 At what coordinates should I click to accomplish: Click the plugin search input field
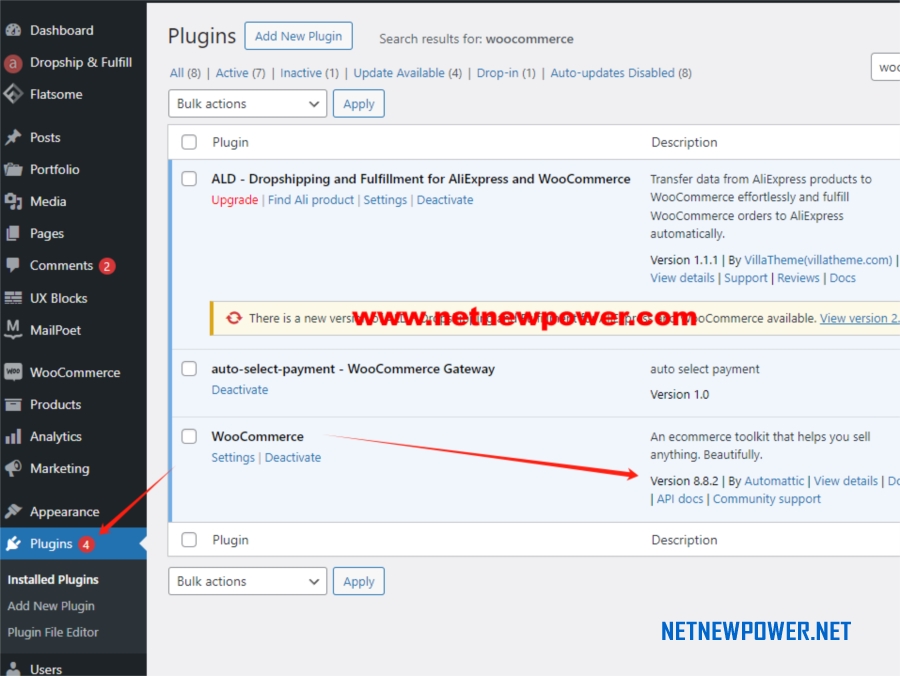886,67
